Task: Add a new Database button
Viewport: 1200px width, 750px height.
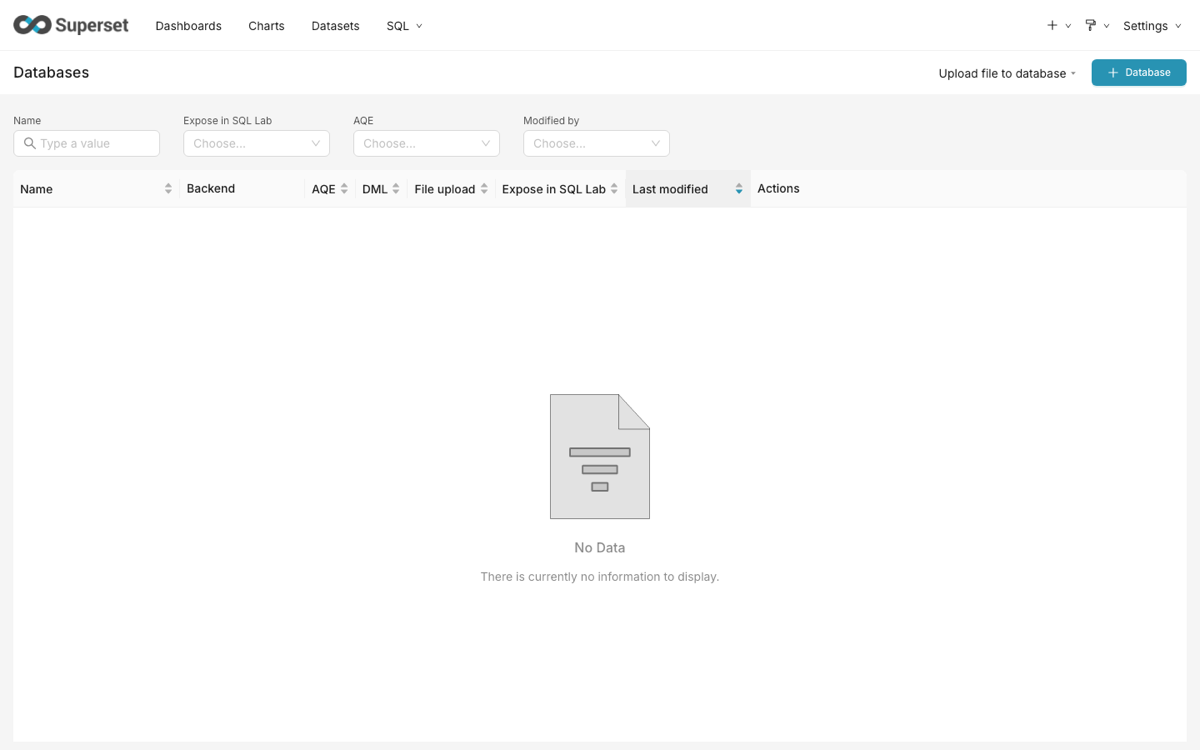Action: 1139,72
